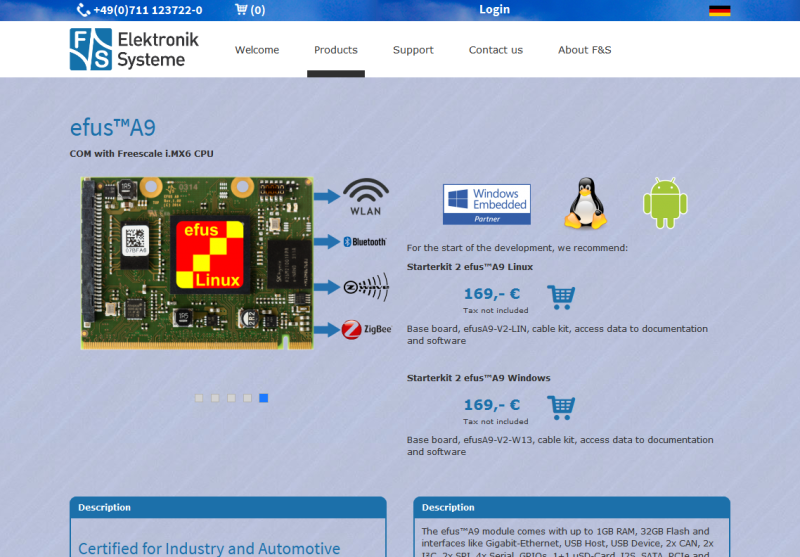
Task: Click the Login link
Action: point(494,9)
